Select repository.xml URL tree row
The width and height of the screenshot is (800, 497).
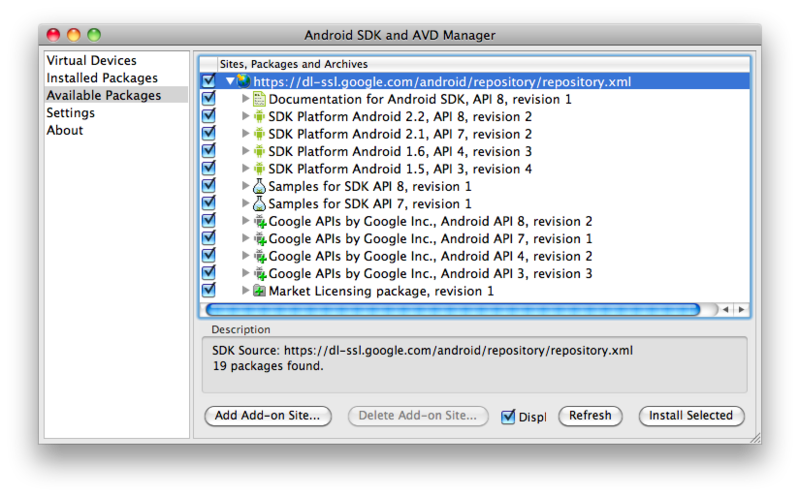point(474,81)
